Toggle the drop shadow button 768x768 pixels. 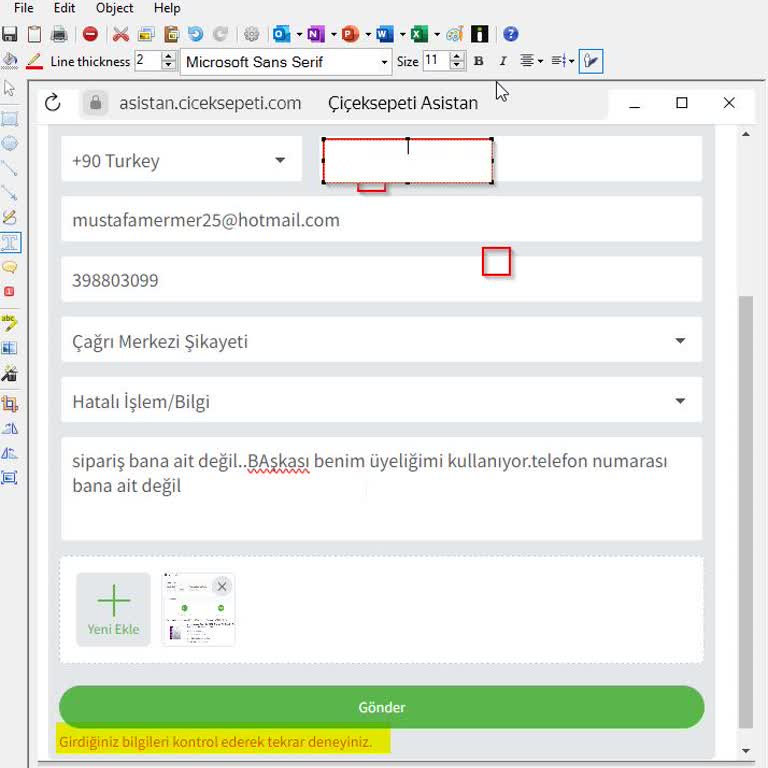(x=591, y=61)
